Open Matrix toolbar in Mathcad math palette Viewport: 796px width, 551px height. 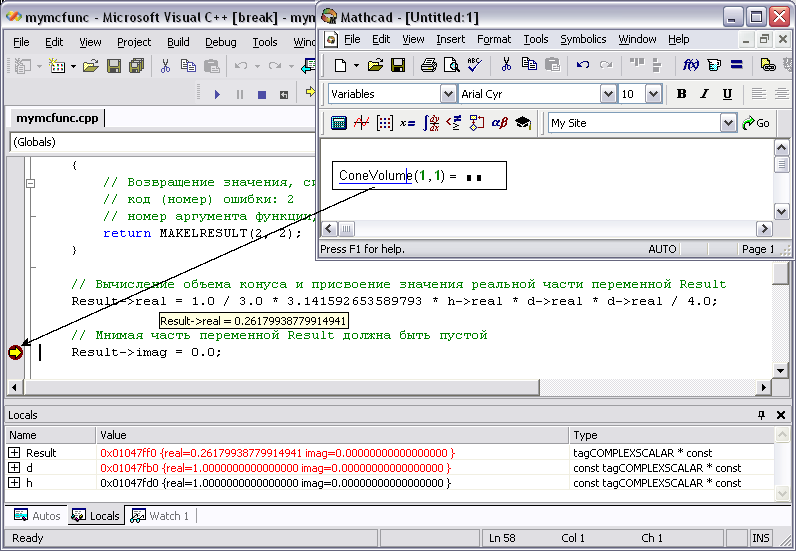pyautogui.click(x=384, y=123)
